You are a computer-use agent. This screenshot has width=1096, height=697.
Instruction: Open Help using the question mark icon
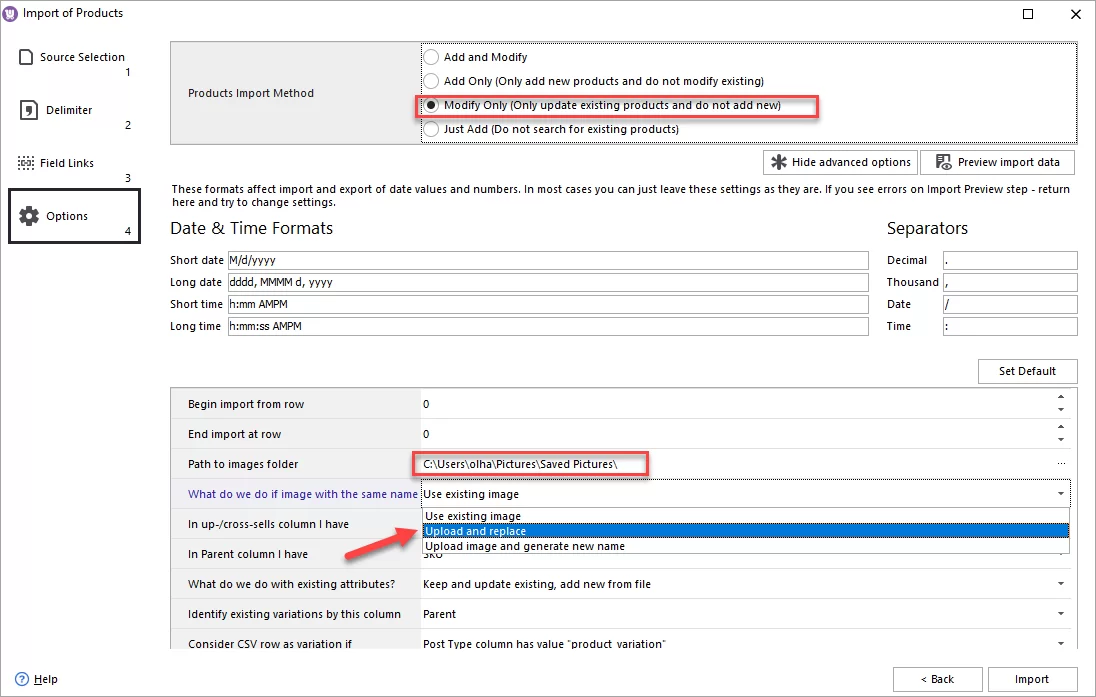24,679
